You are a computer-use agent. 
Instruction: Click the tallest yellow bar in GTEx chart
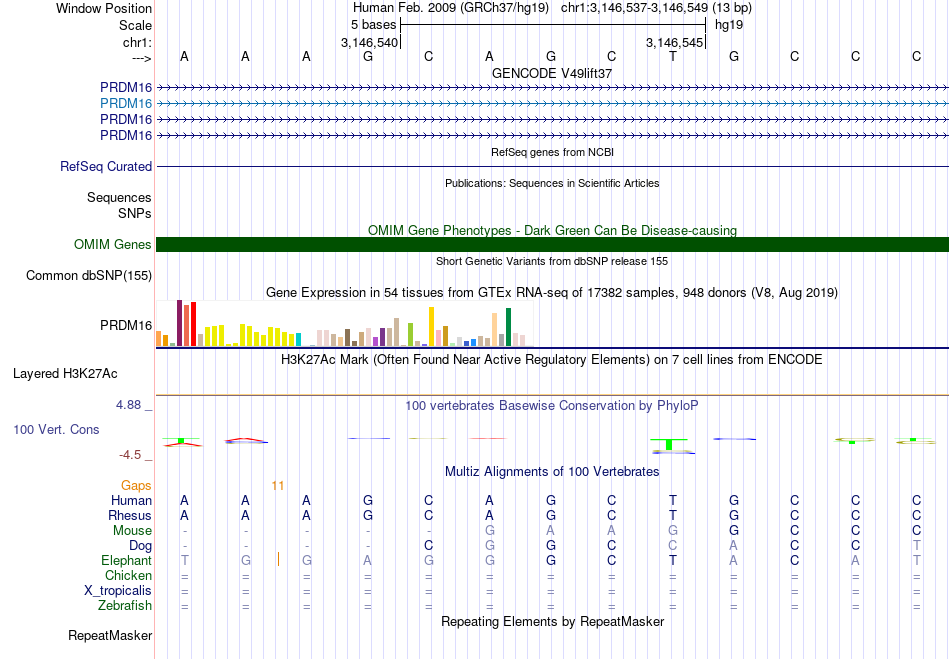point(431,326)
